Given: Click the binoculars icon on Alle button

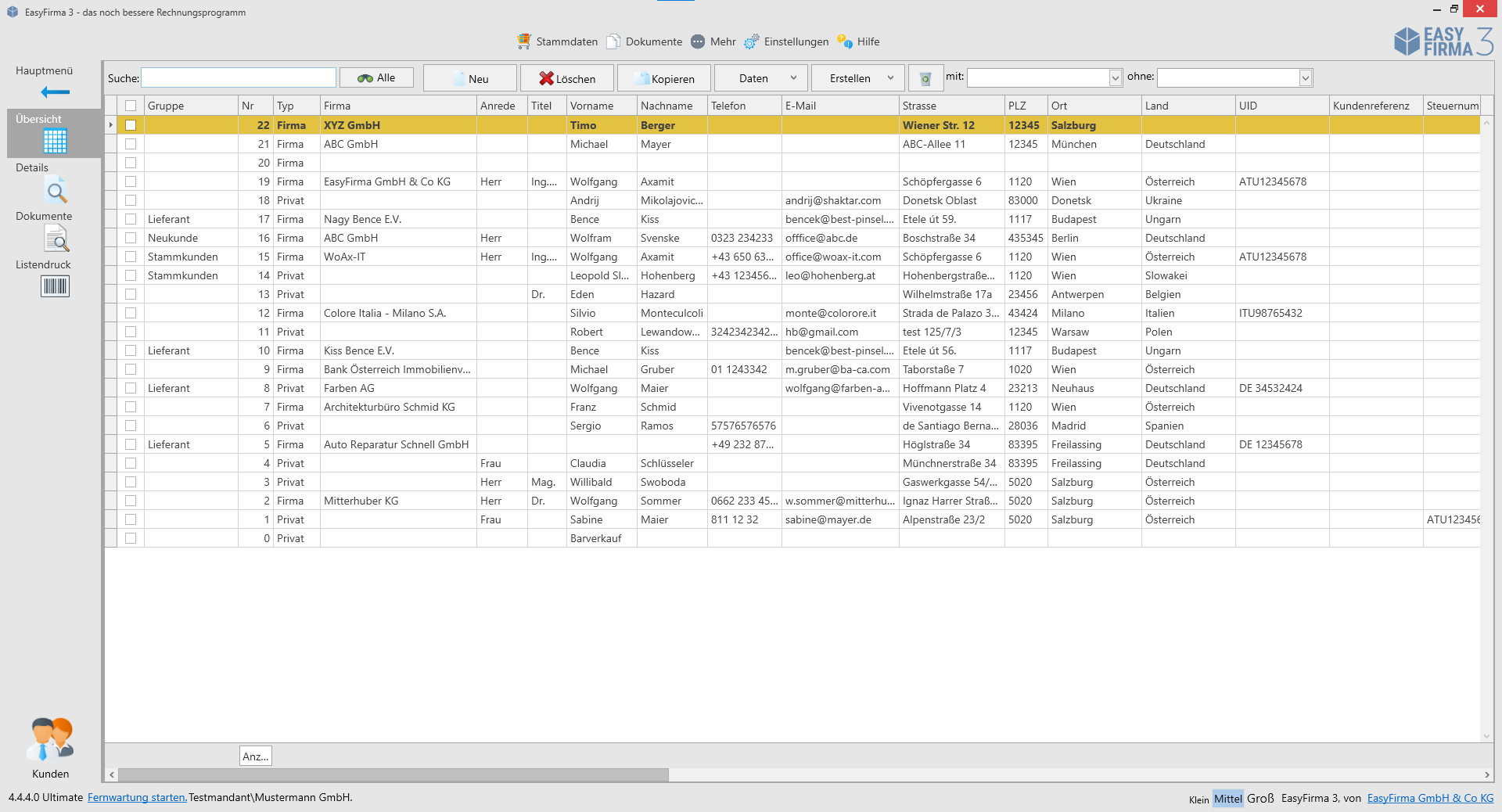Looking at the screenshot, I should tap(365, 78).
